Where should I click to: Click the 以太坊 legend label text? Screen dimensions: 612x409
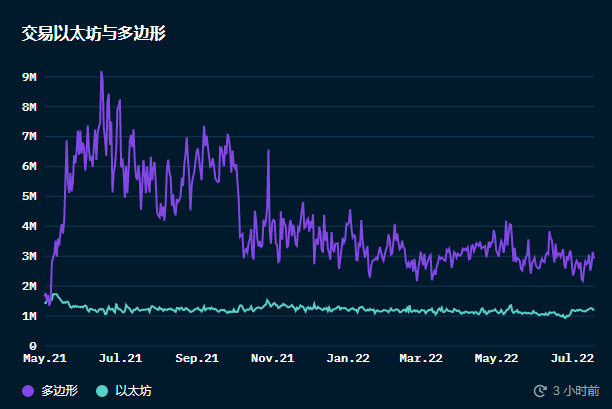click(133, 391)
